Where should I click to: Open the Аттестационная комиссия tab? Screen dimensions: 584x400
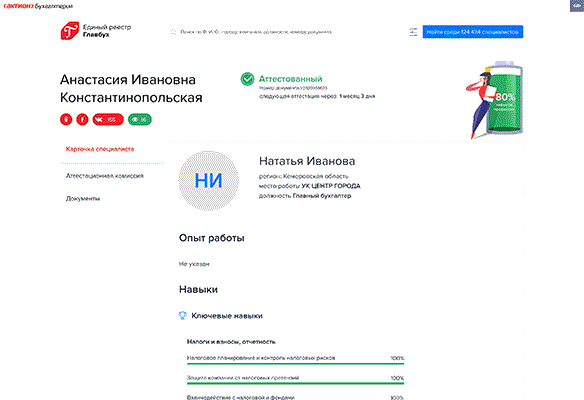105,176
